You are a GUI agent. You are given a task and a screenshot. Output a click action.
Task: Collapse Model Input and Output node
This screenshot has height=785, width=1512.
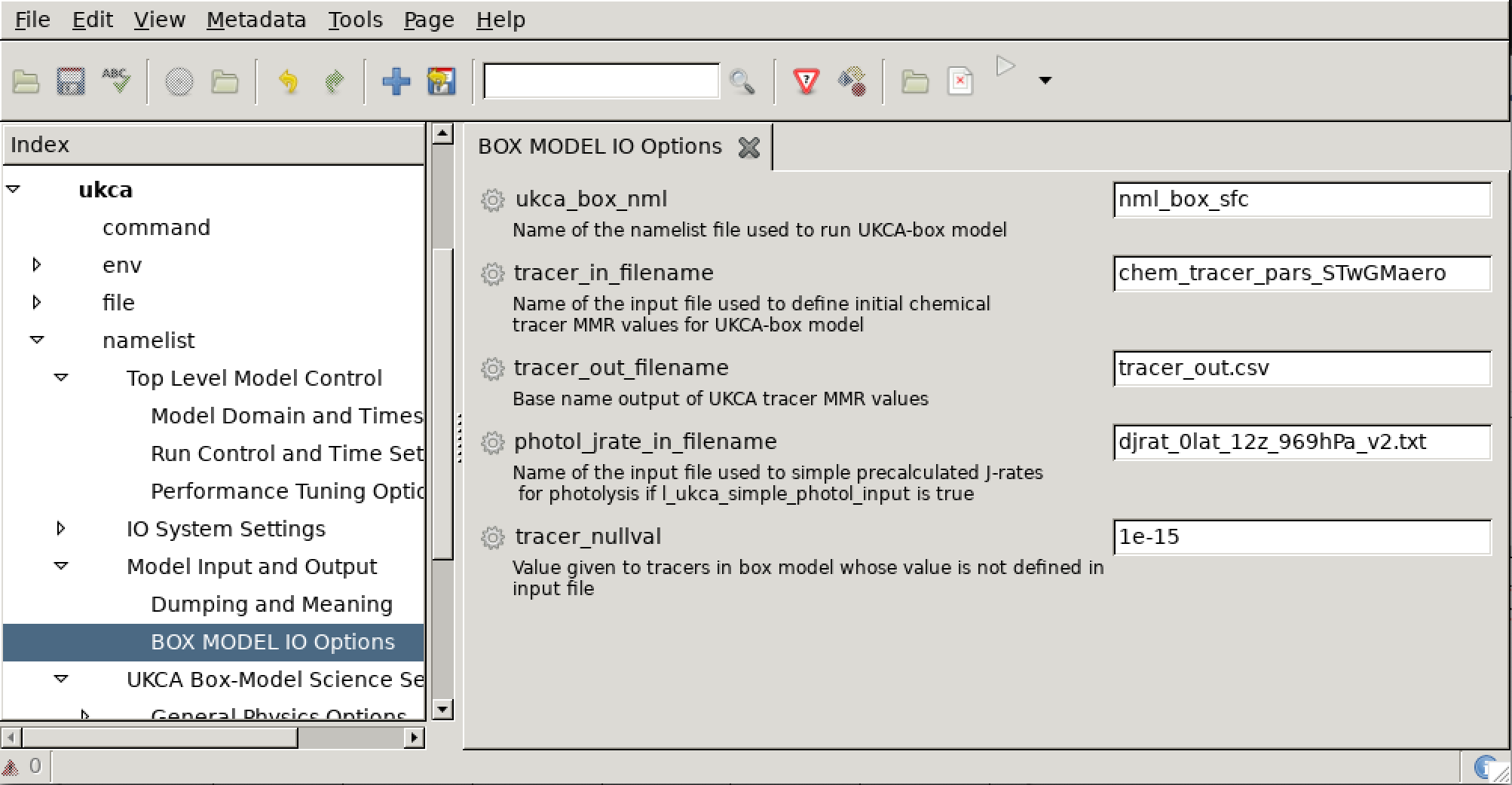click(61, 567)
